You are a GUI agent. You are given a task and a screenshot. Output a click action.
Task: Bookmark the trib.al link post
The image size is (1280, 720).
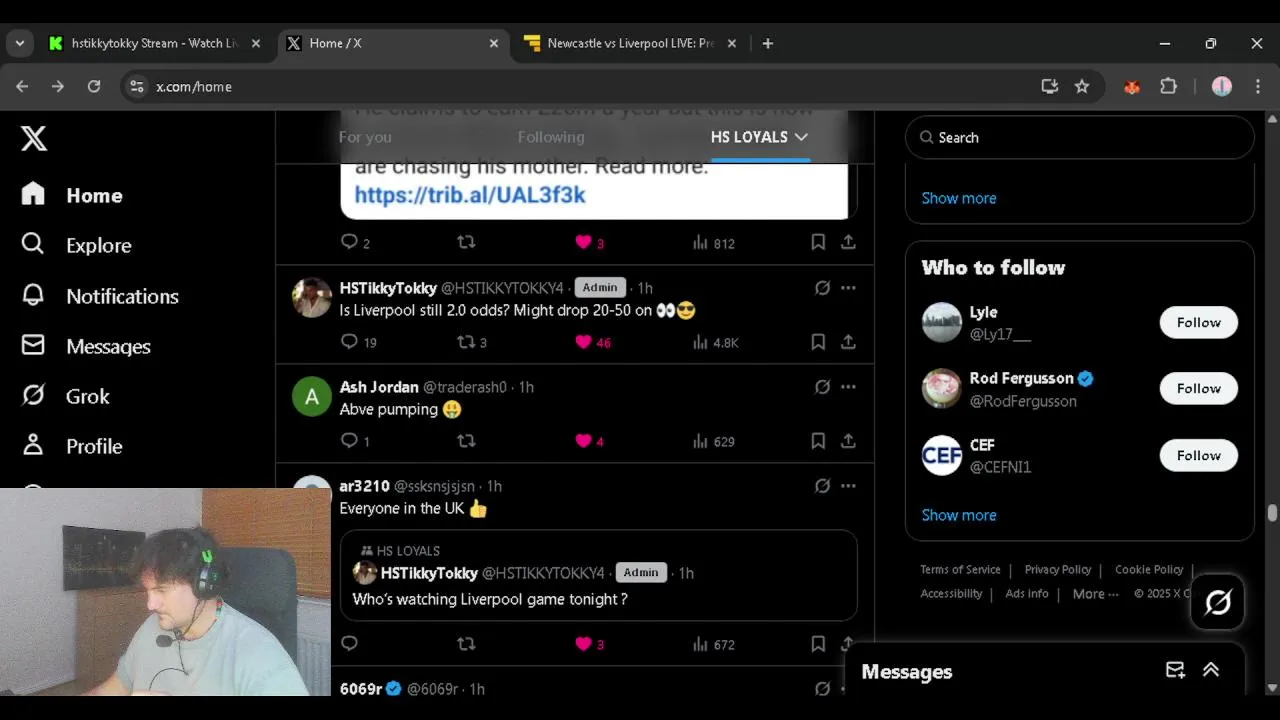818,242
